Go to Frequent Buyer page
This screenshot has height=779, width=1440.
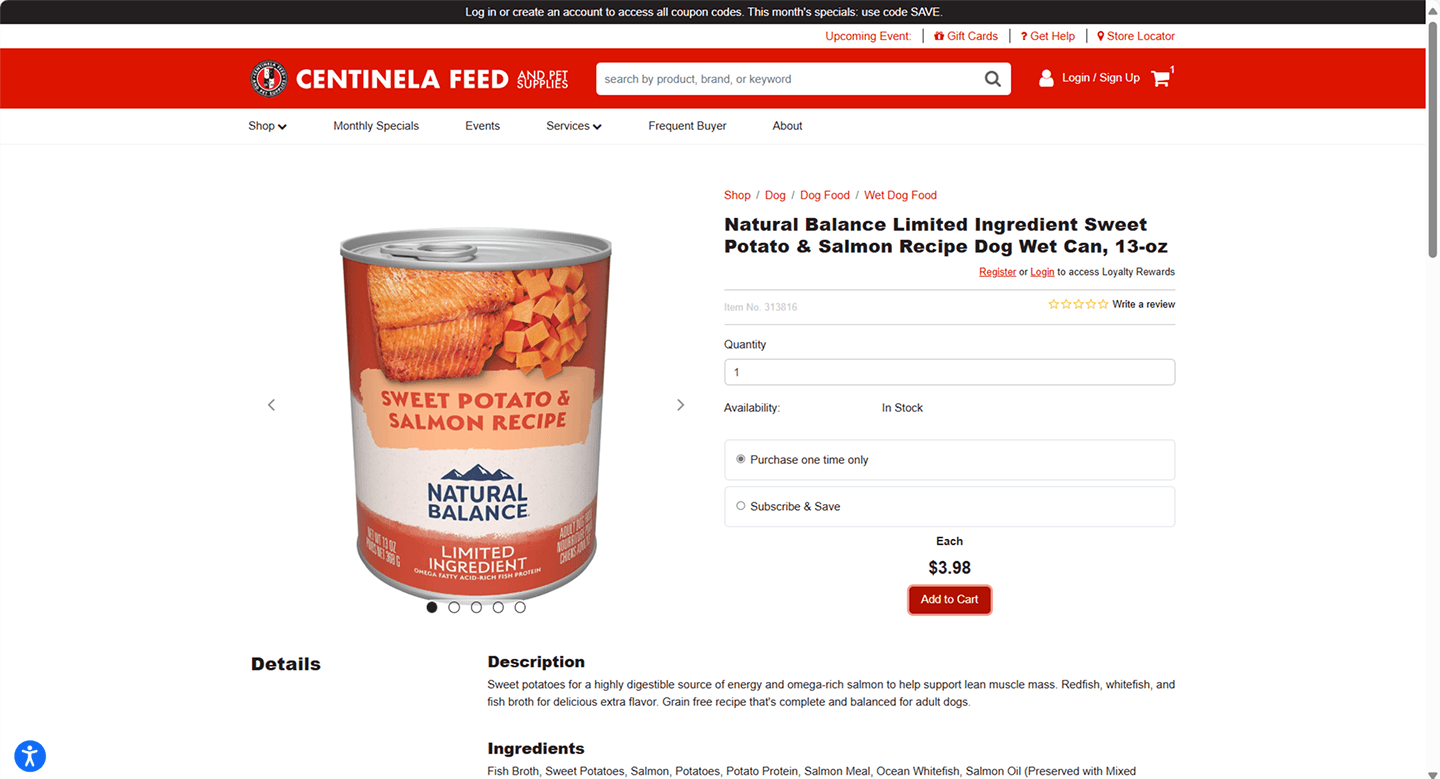(687, 126)
